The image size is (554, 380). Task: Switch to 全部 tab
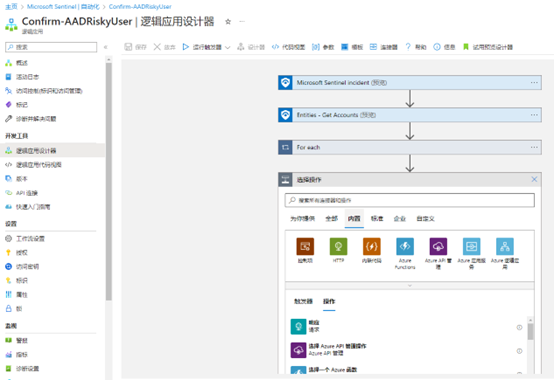(331, 219)
